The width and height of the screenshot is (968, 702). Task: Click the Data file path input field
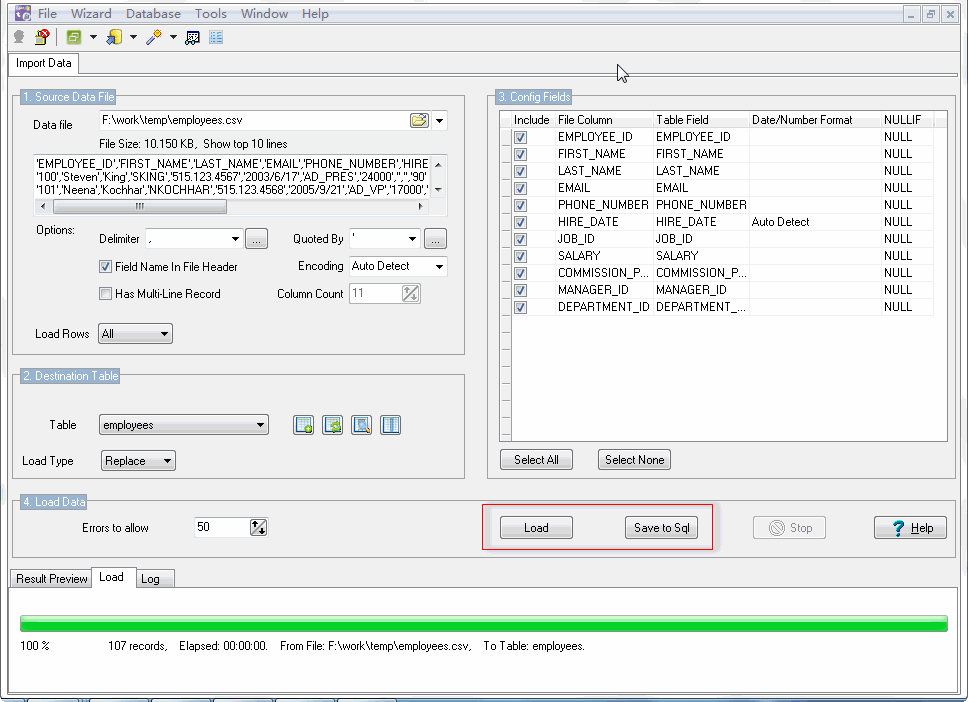pos(254,120)
